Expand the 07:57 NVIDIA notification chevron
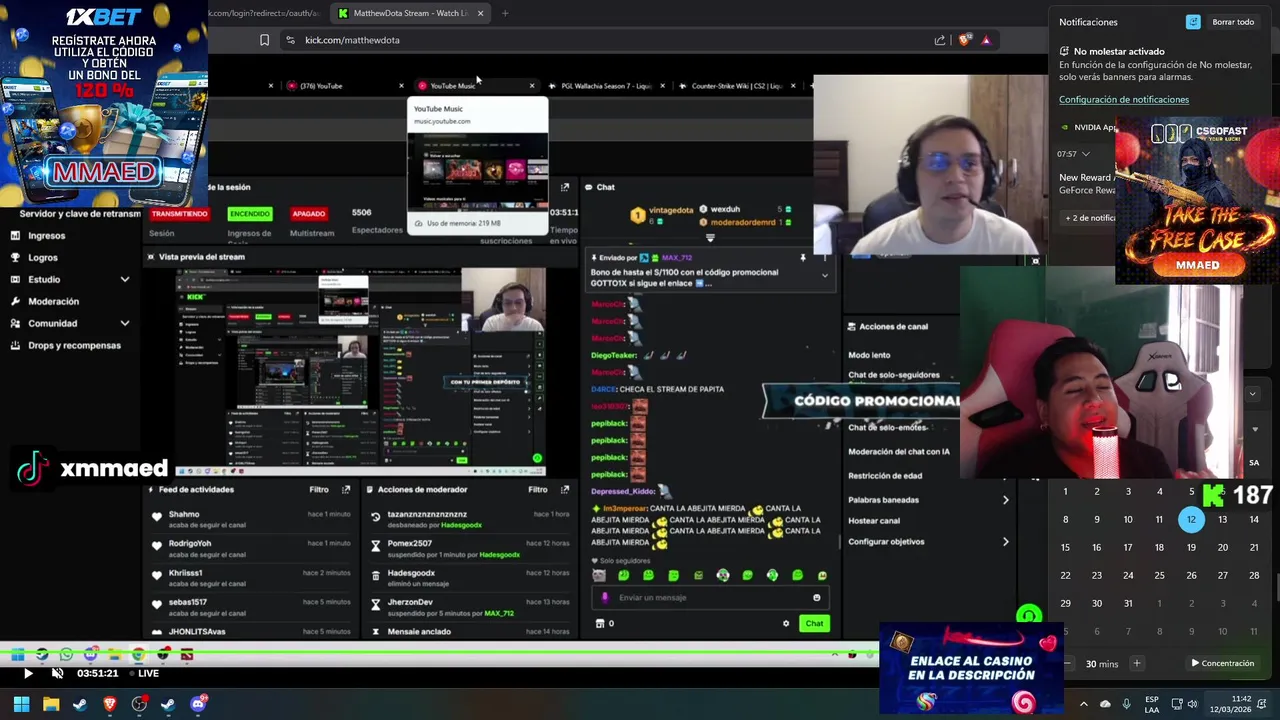 pyautogui.click(x=1085, y=154)
